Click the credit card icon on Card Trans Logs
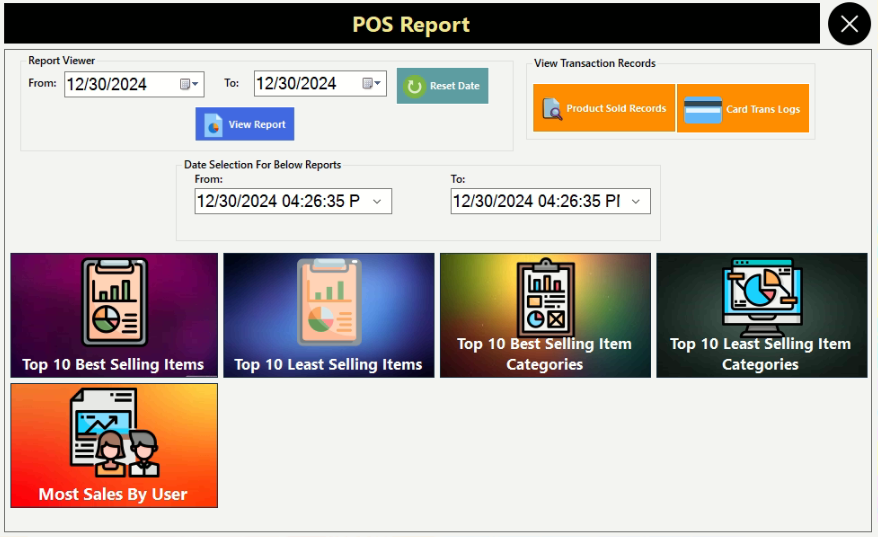The width and height of the screenshot is (878, 537). click(703, 110)
